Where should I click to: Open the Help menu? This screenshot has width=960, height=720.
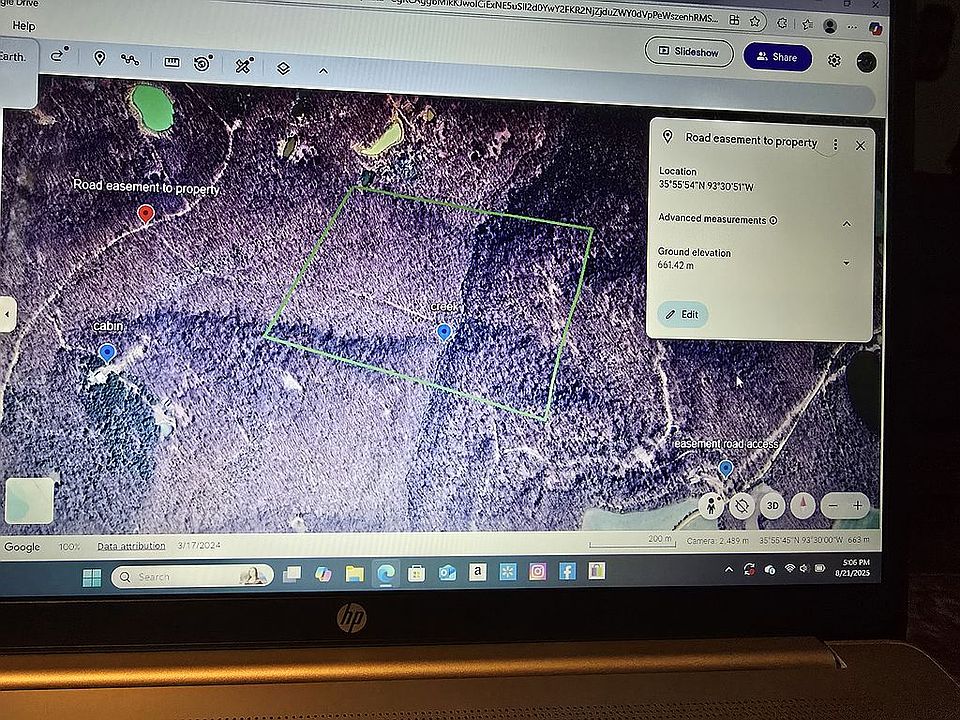(x=23, y=26)
